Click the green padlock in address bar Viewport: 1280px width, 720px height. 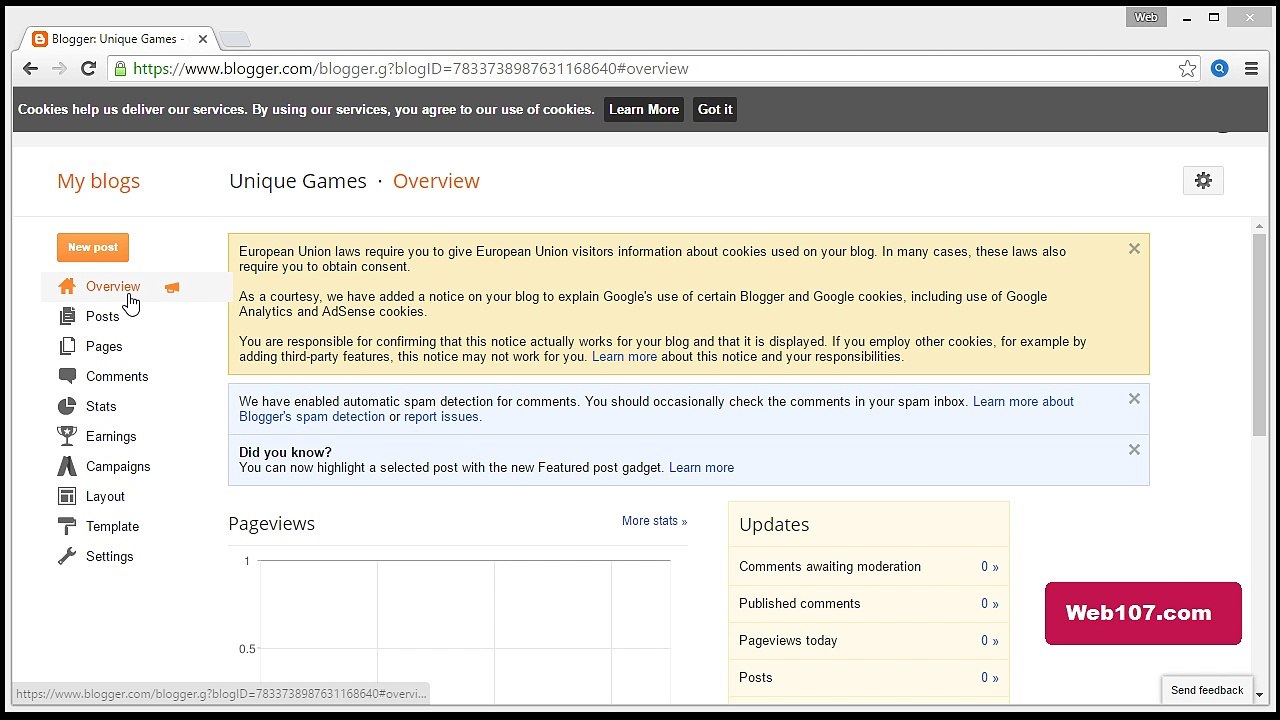coord(121,69)
